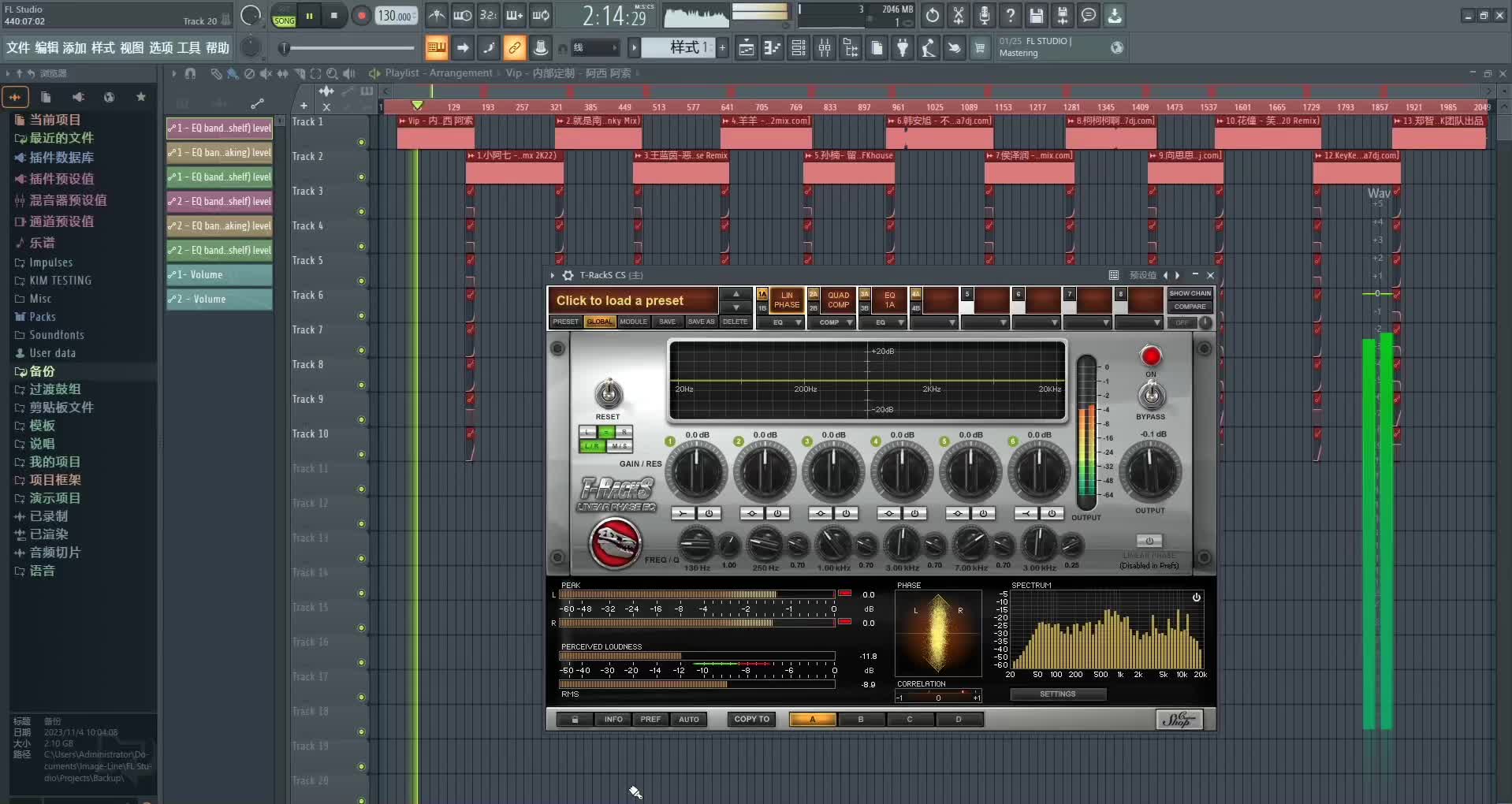This screenshot has height=804, width=1512.
Task: Select the 备份 folder in browser
Action: click(42, 371)
